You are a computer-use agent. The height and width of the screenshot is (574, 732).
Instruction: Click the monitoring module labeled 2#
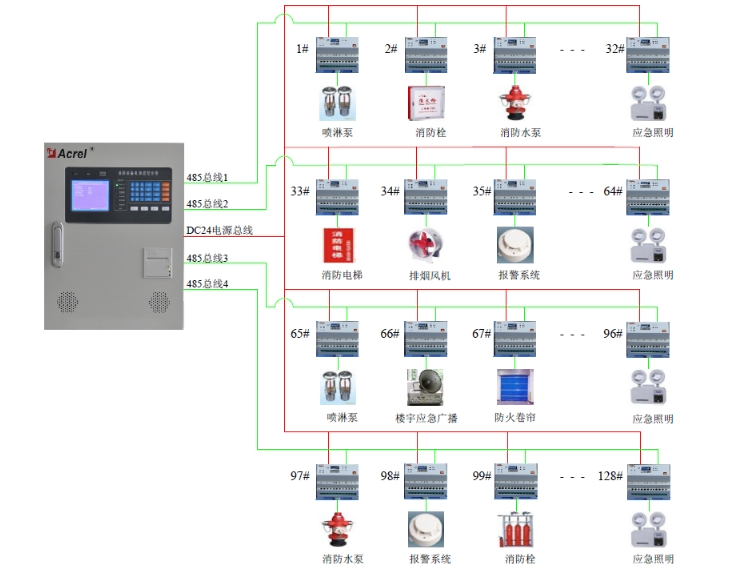(x=426, y=55)
